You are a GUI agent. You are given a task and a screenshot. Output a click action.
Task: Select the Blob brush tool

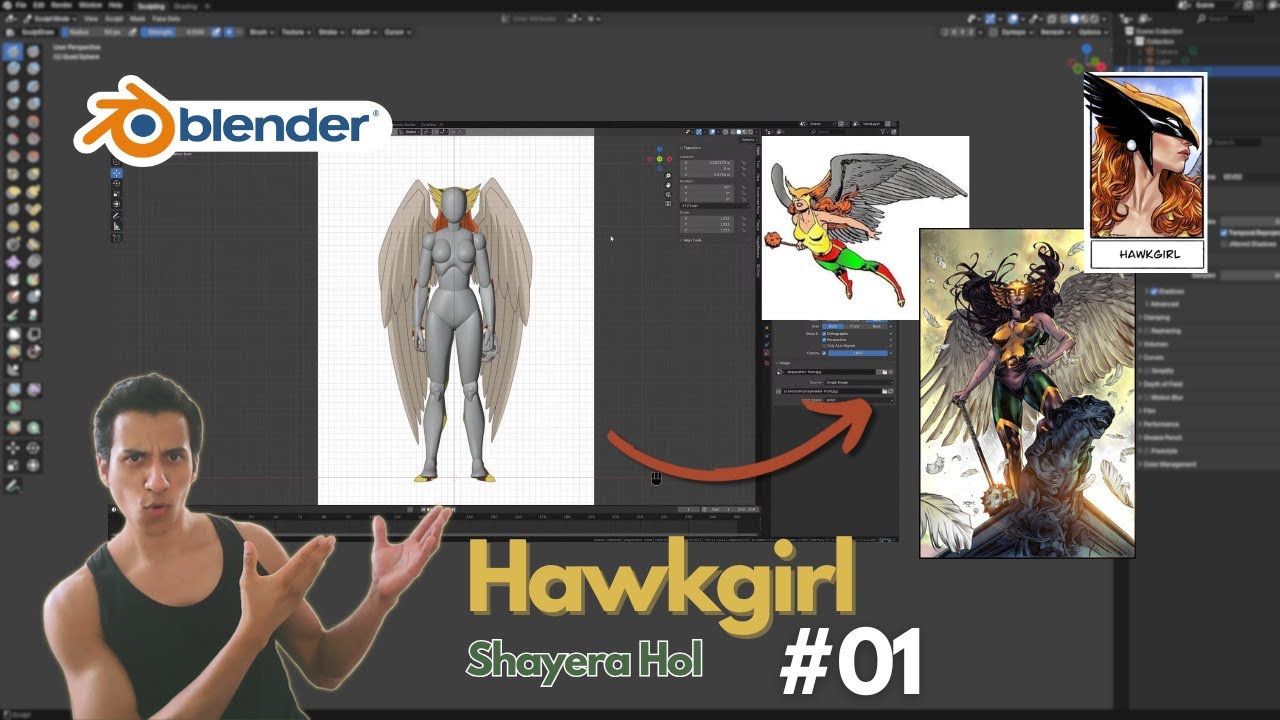tap(33, 103)
